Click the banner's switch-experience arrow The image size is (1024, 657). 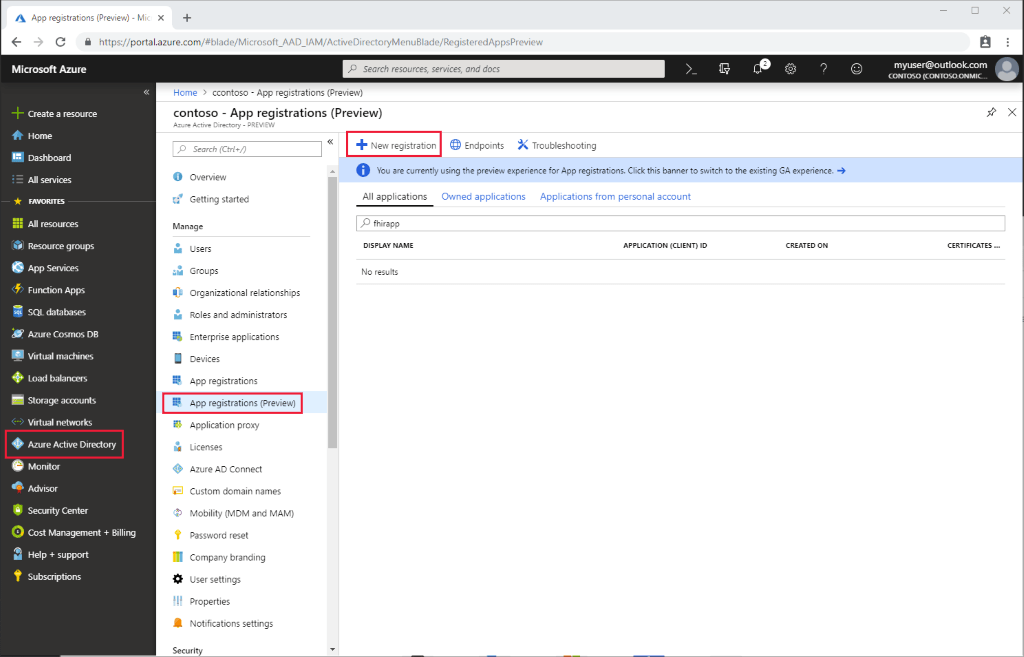[x=841, y=171]
